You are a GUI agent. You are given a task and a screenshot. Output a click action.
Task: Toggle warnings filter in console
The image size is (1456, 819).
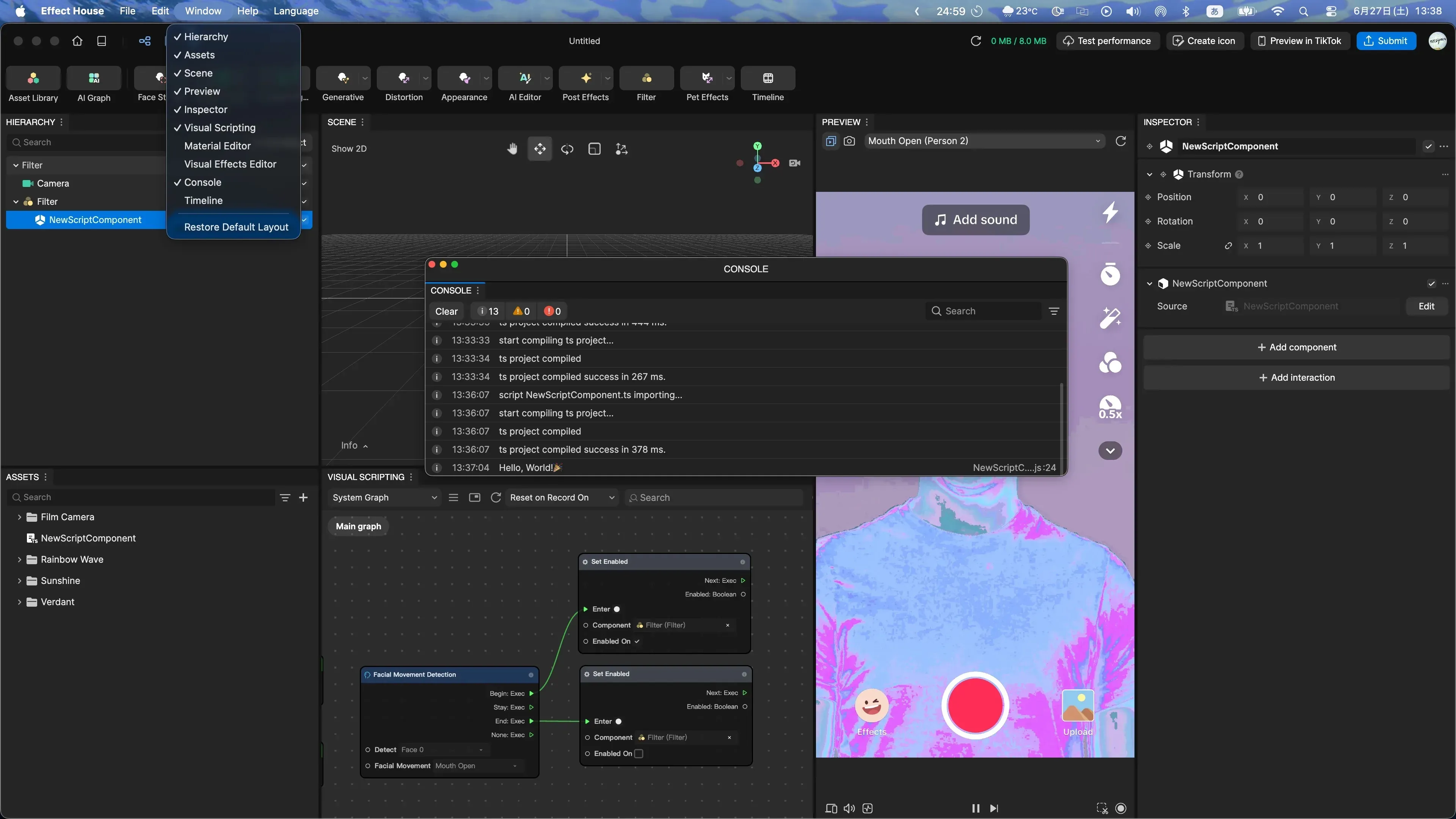(521, 311)
